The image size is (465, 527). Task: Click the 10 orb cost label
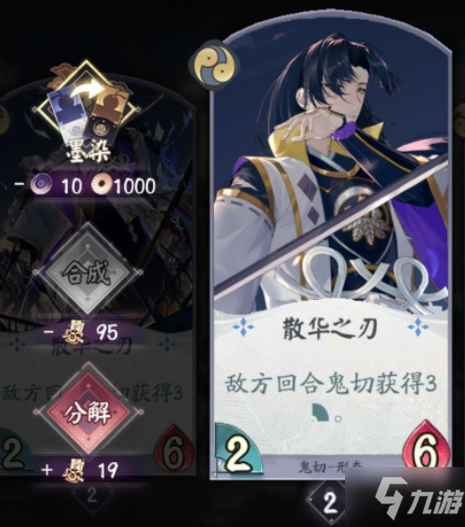(71, 186)
